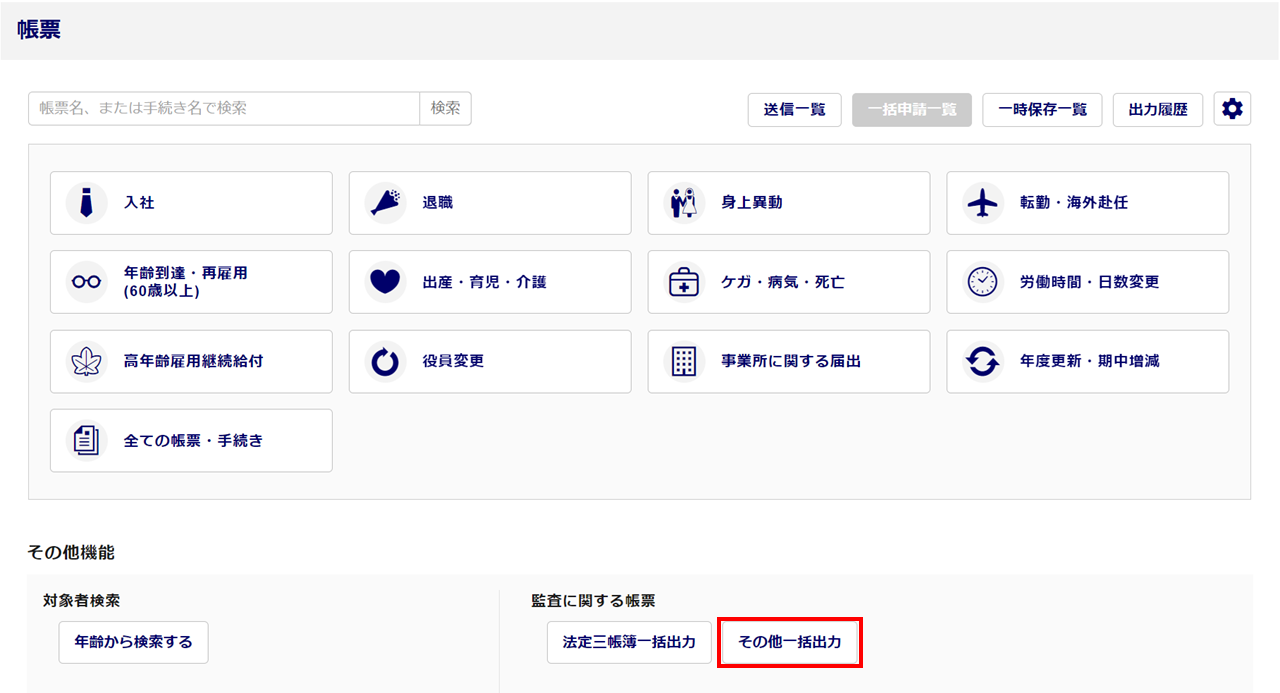The height and width of the screenshot is (693, 1280).
Task: Click the bouquet icon for 退職
Action: coord(385,203)
